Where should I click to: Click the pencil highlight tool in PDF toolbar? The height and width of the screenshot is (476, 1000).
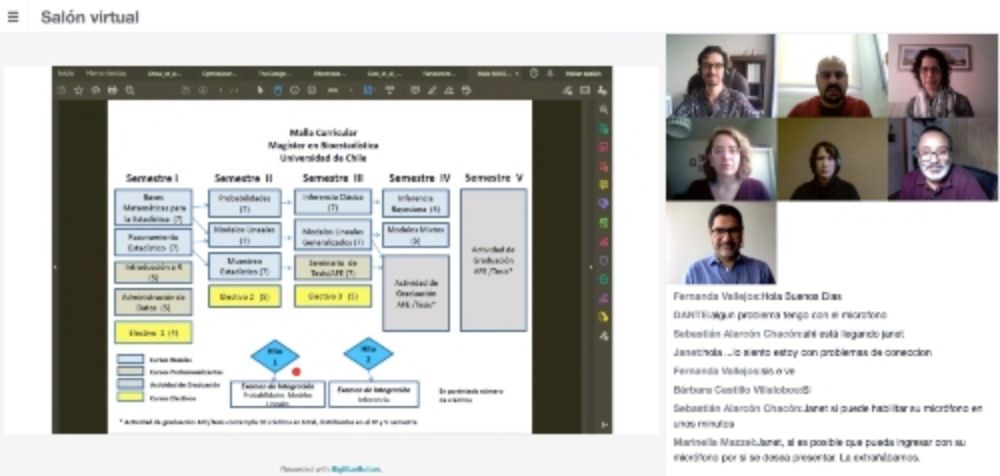(432, 90)
